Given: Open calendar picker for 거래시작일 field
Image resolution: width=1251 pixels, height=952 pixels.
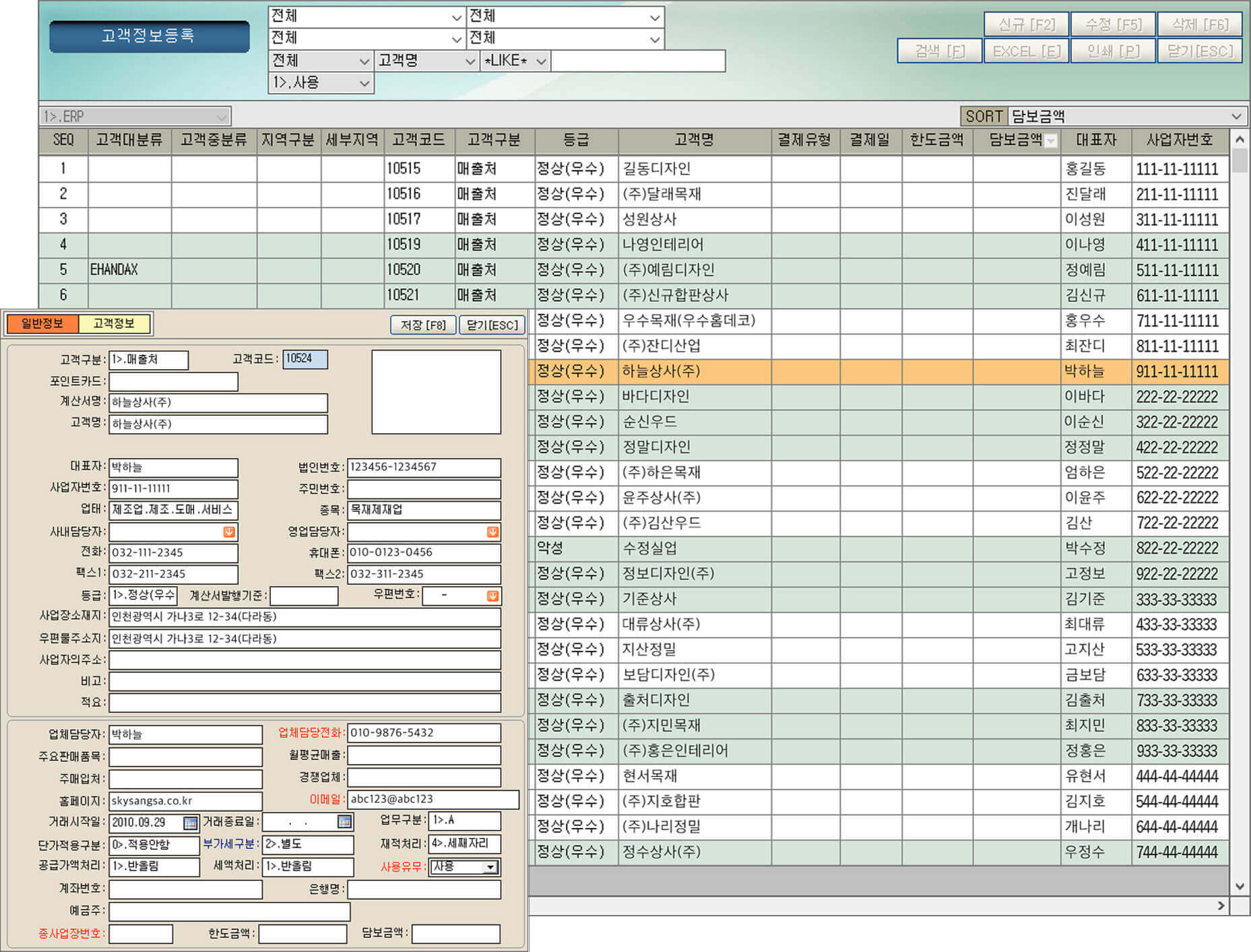Looking at the screenshot, I should [x=191, y=823].
